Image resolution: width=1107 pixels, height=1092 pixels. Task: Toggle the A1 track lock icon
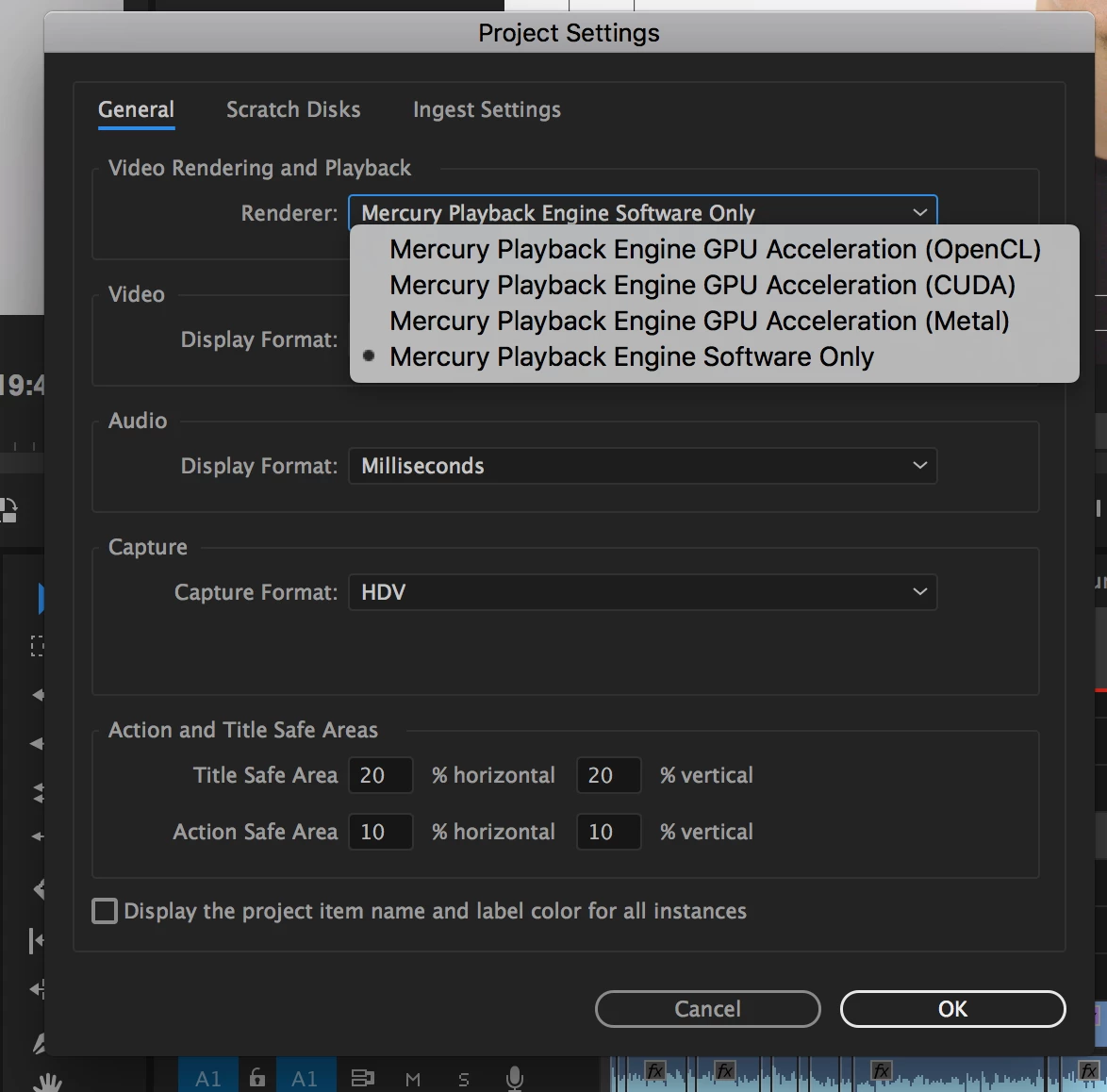point(257,1077)
